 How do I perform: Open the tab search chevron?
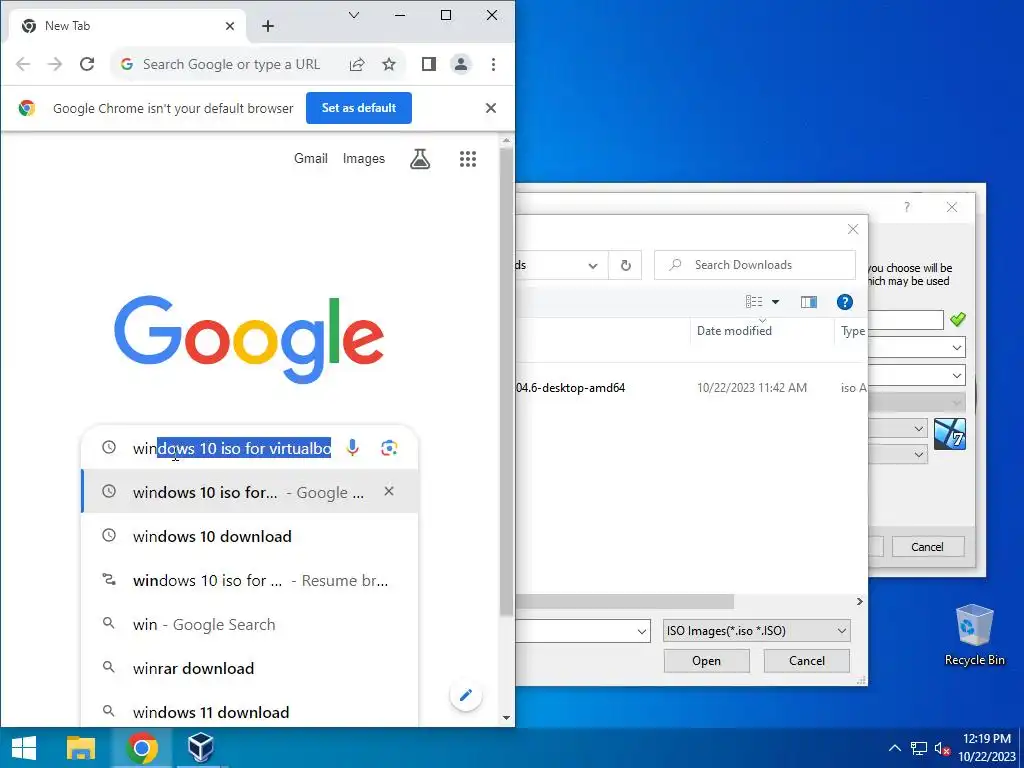click(354, 15)
